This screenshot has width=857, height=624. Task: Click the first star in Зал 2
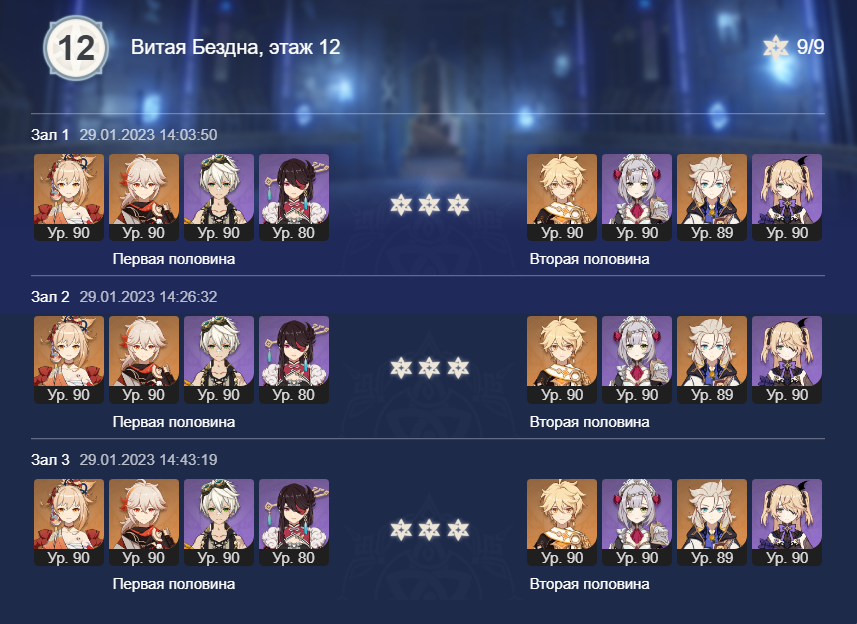(401, 368)
